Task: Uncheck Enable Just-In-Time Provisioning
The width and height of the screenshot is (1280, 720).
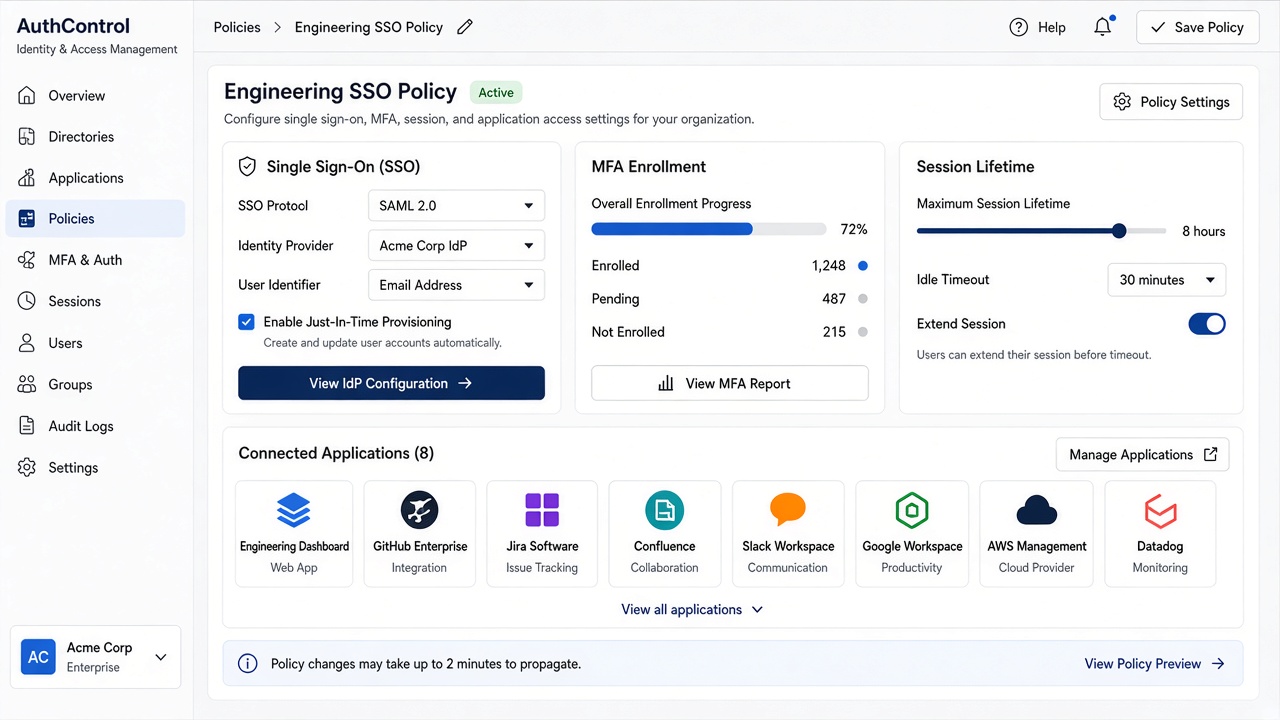Action: (x=246, y=322)
